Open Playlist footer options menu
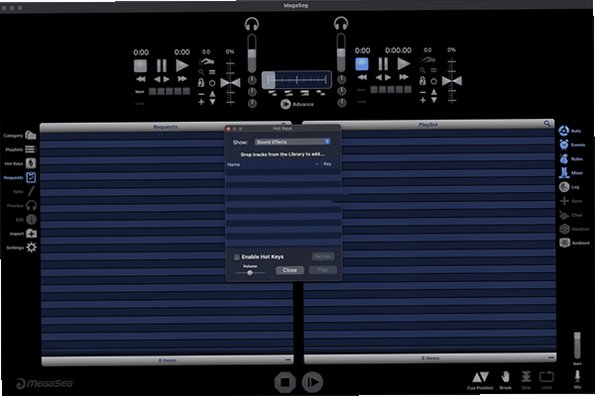The image size is (595, 396). click(551, 357)
